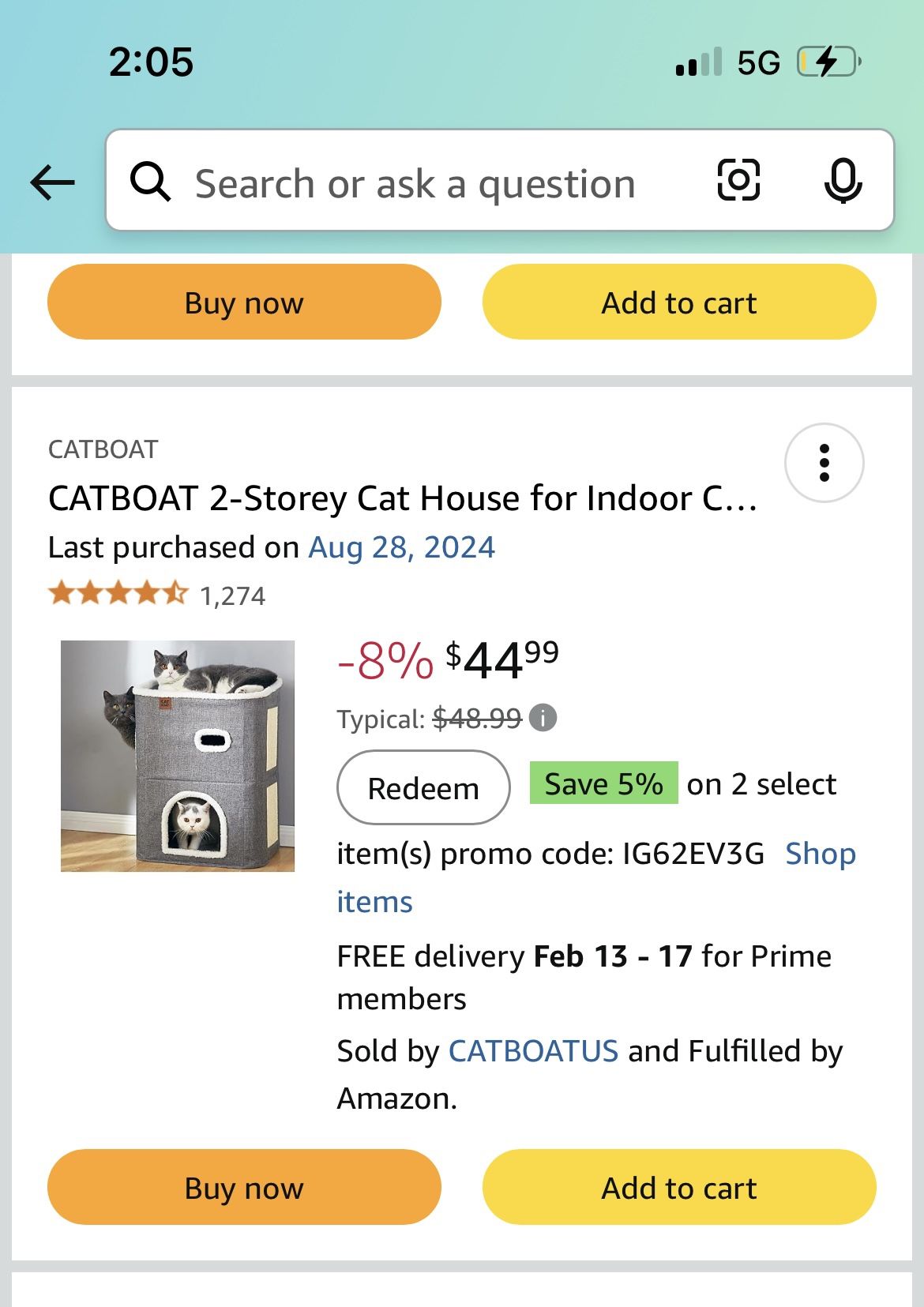Open the Aug 28, 2024 purchase link

401,547
